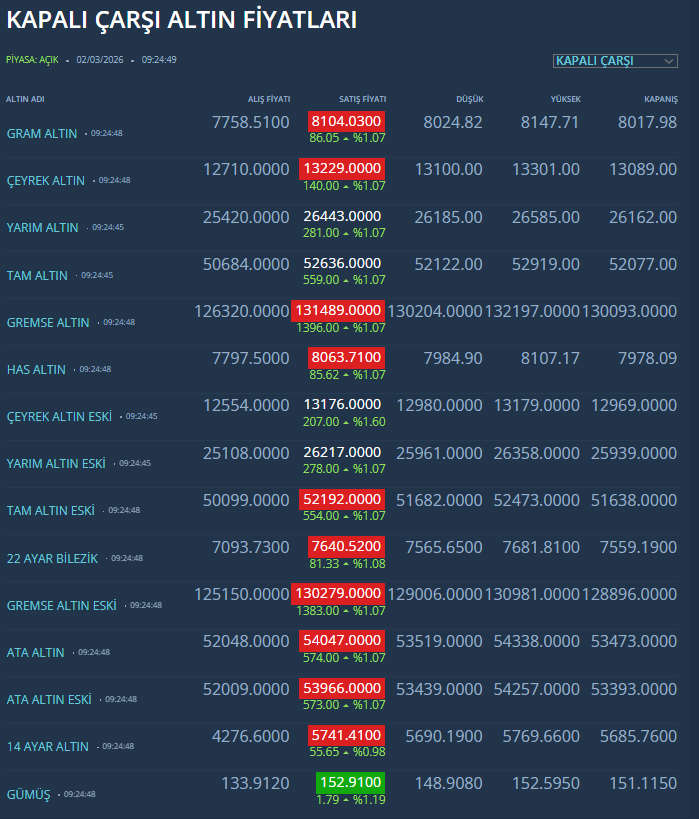The height and width of the screenshot is (819, 699).
Task: Open the 22 AYAR BİLEZİK row
Action: [x=53, y=559]
